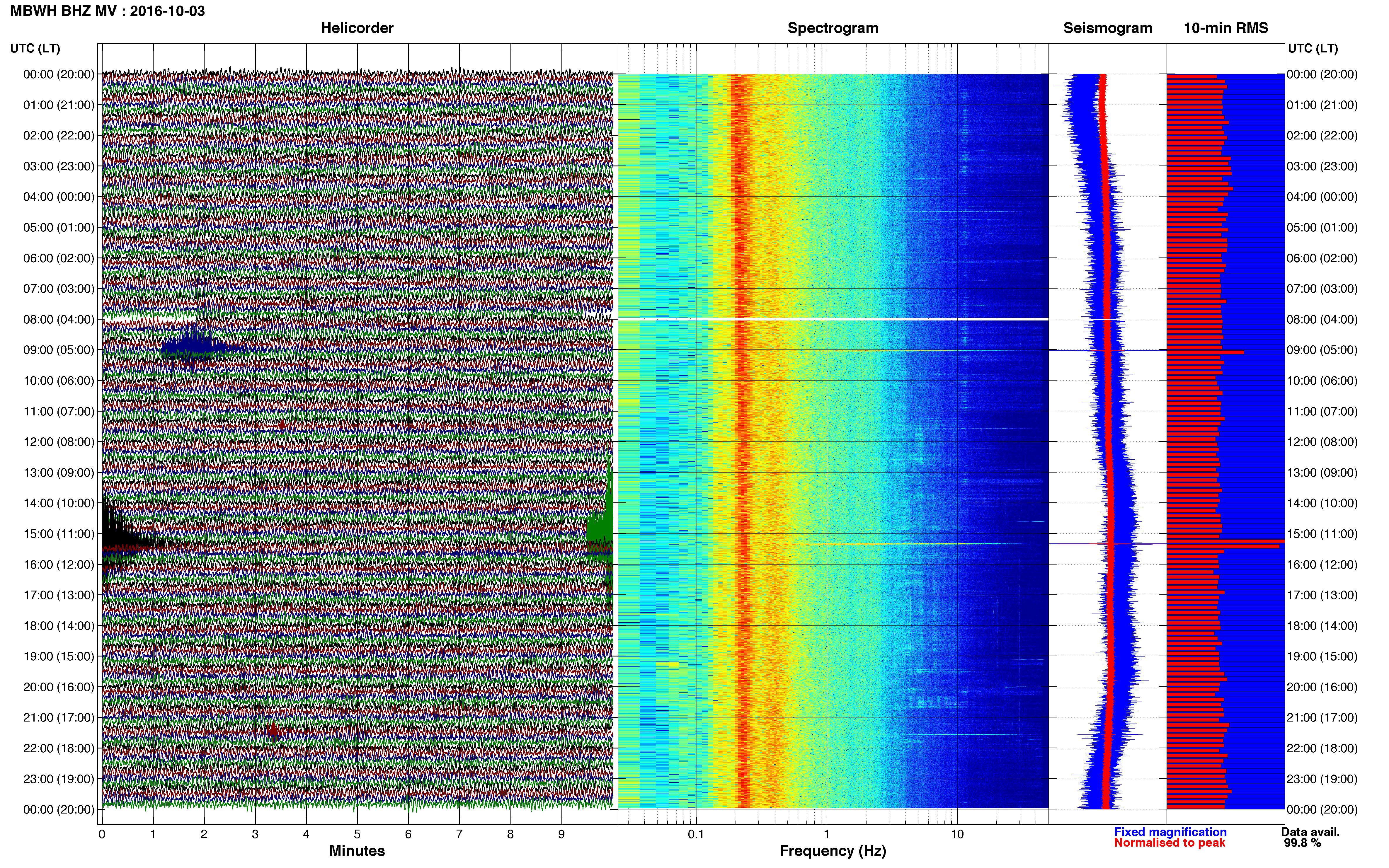Viewport: 1389px width, 868px height.
Task: Click minute tick label '9' under helicorder
Action: coord(561,835)
